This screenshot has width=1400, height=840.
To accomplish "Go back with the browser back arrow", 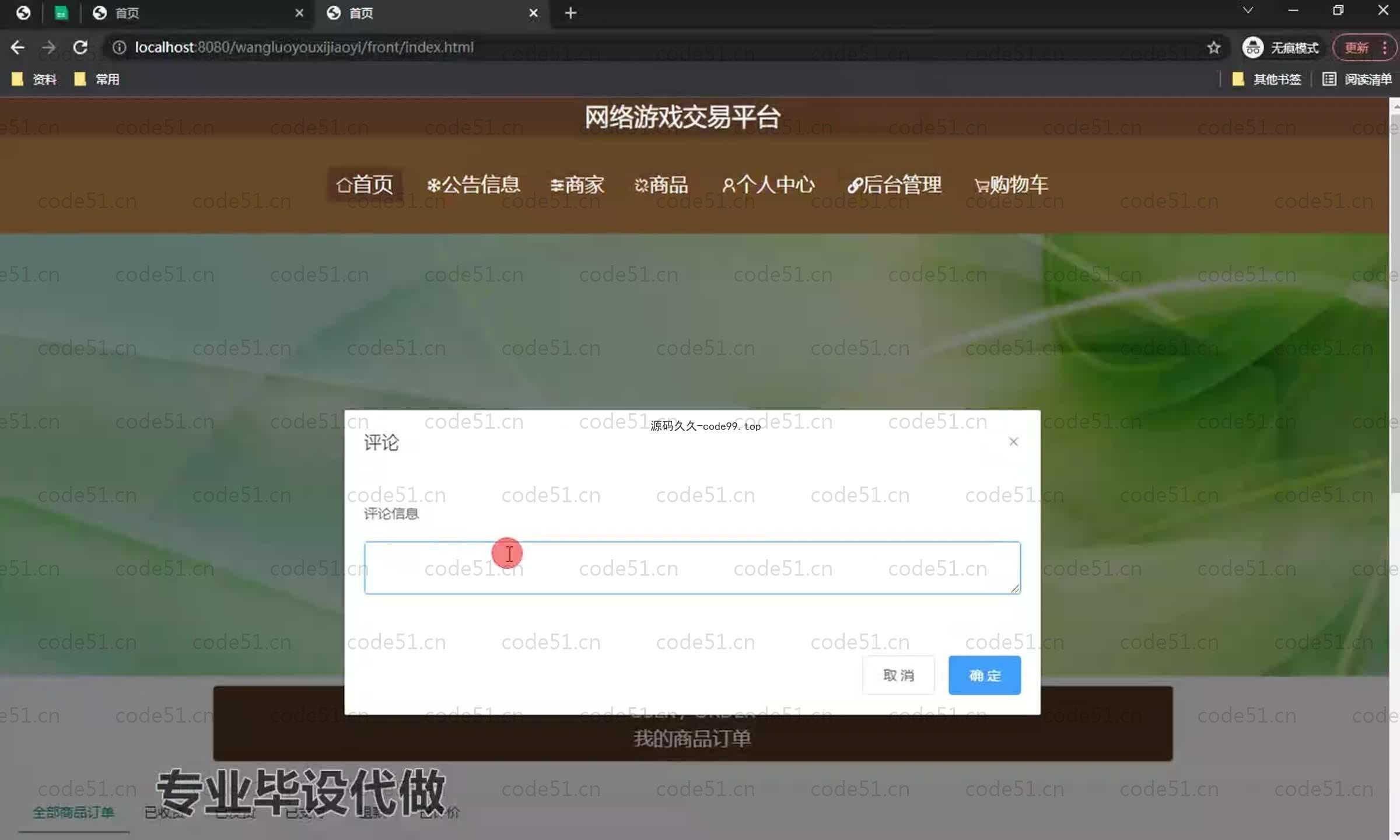I will (x=17, y=47).
